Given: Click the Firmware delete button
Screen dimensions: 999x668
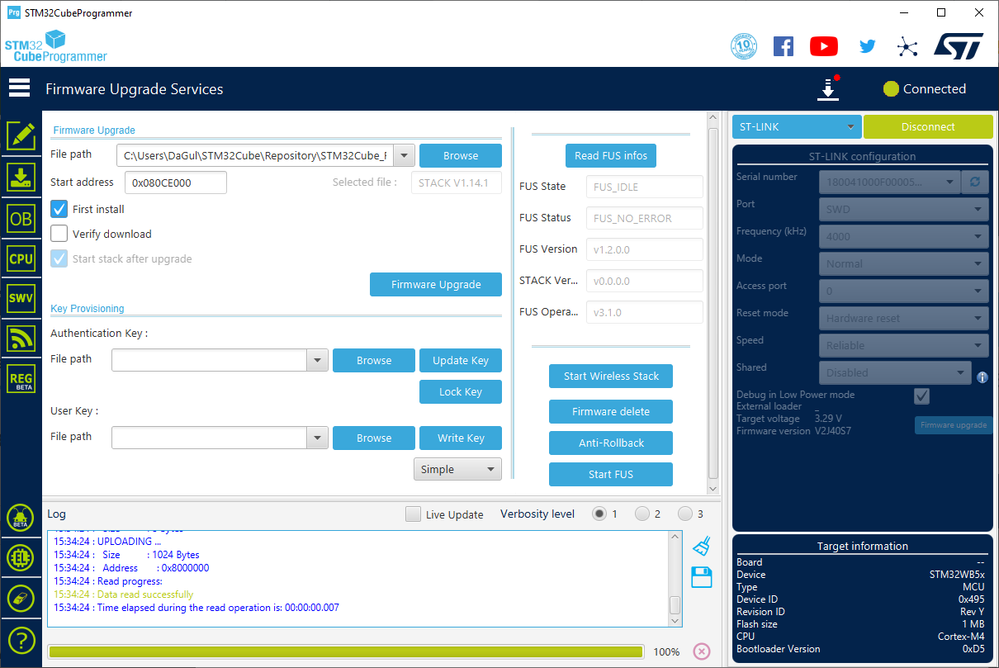Looking at the screenshot, I should 610,412.
